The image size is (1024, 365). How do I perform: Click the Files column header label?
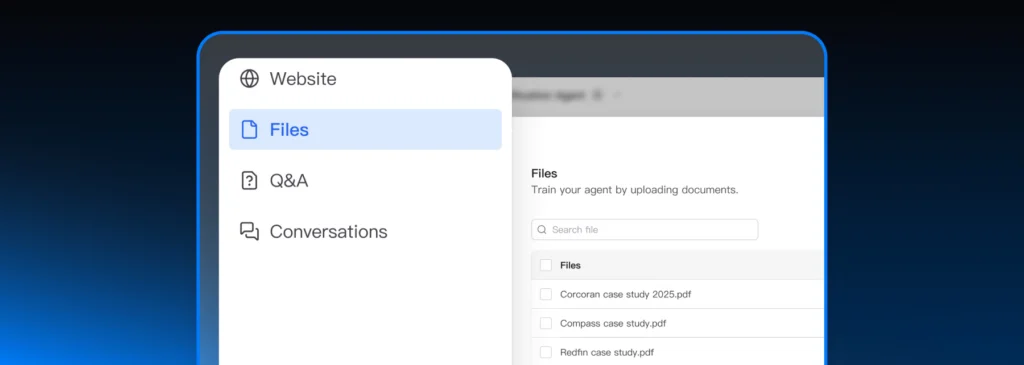pos(570,265)
